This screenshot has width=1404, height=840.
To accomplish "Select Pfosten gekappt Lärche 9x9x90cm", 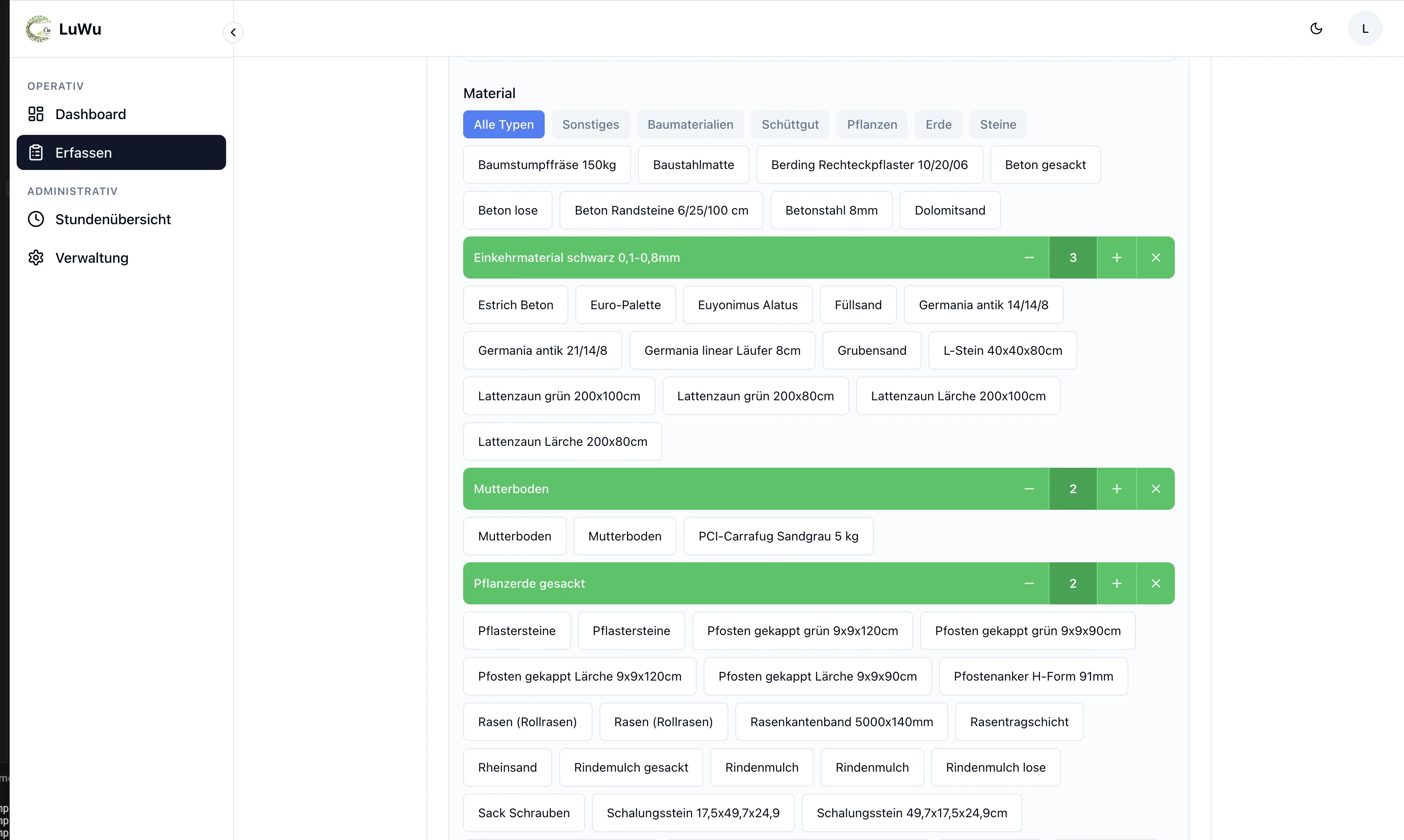I will pos(817,676).
